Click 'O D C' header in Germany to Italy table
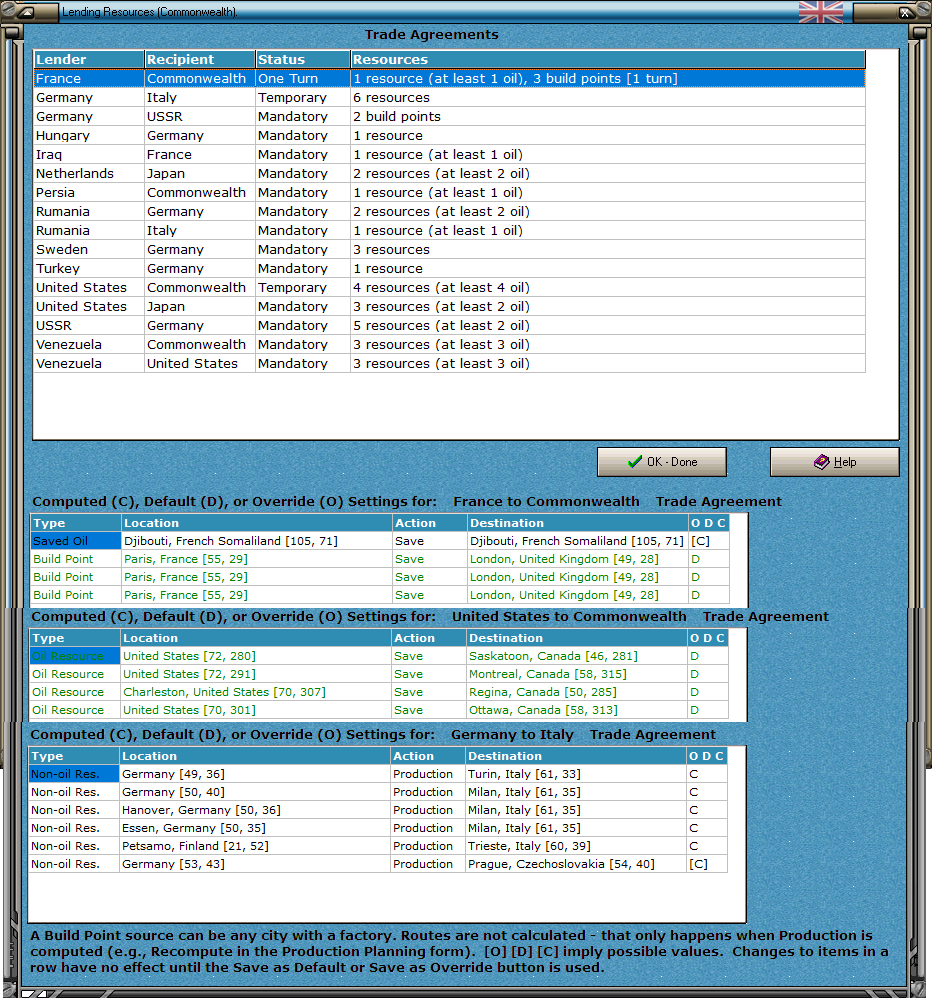 click(x=707, y=756)
